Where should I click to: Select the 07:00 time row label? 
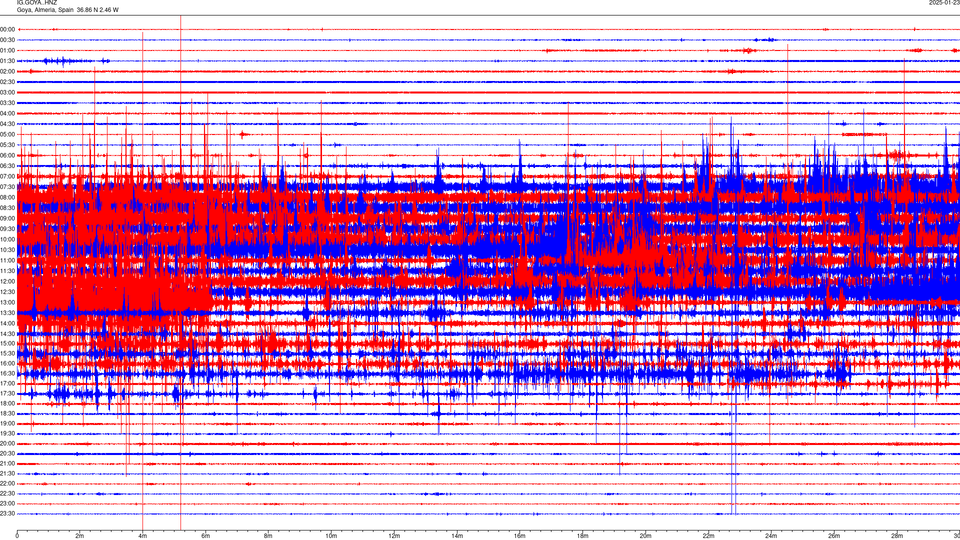point(7,176)
